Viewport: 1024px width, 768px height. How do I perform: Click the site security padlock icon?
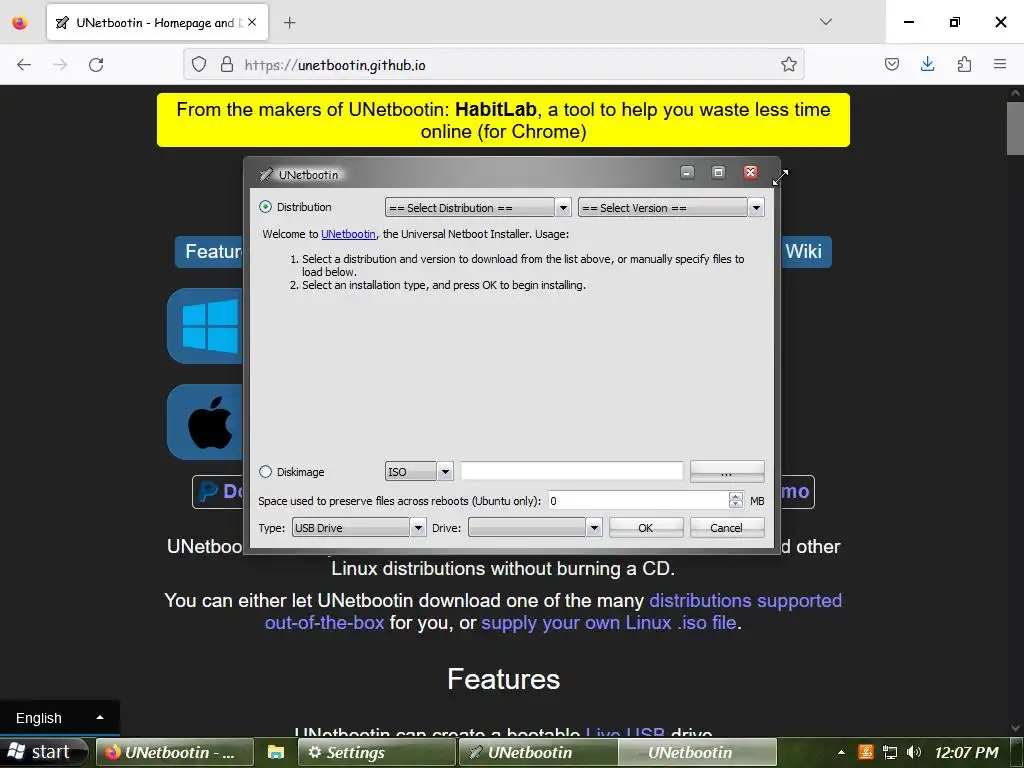tap(227, 65)
